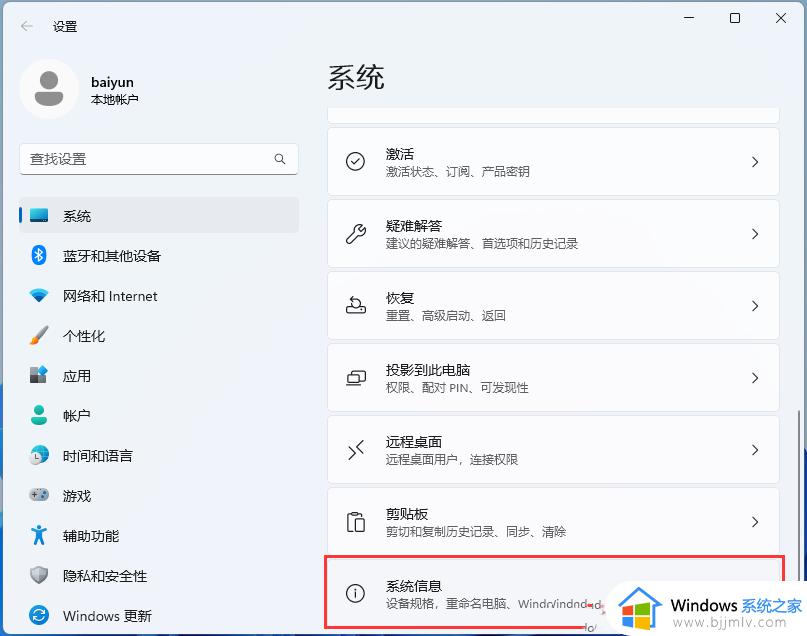Open the 疑难解答 settings card
The height and width of the screenshot is (636, 807).
coord(553,234)
